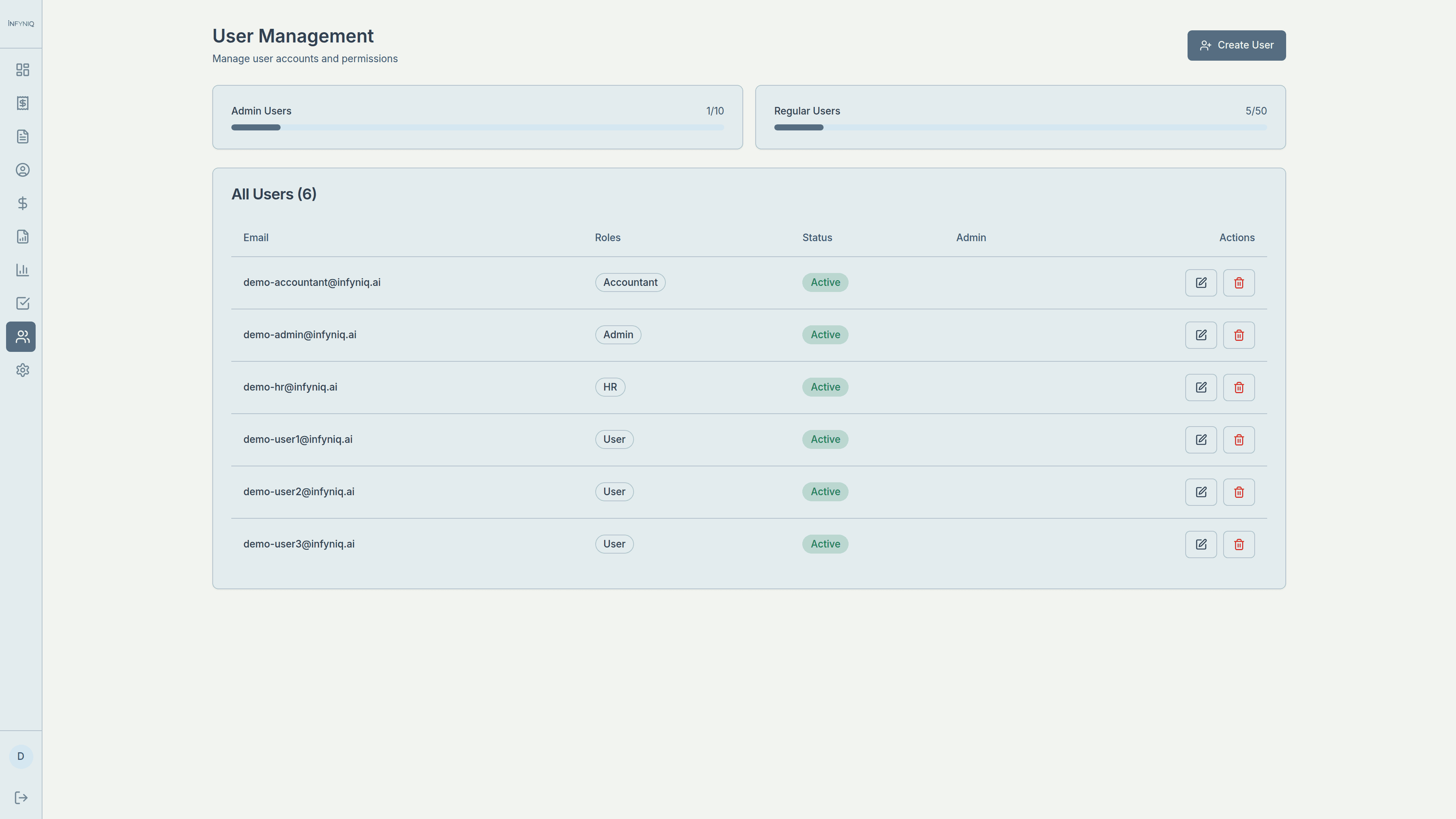Select the highlighted User Management icon

point(21,337)
